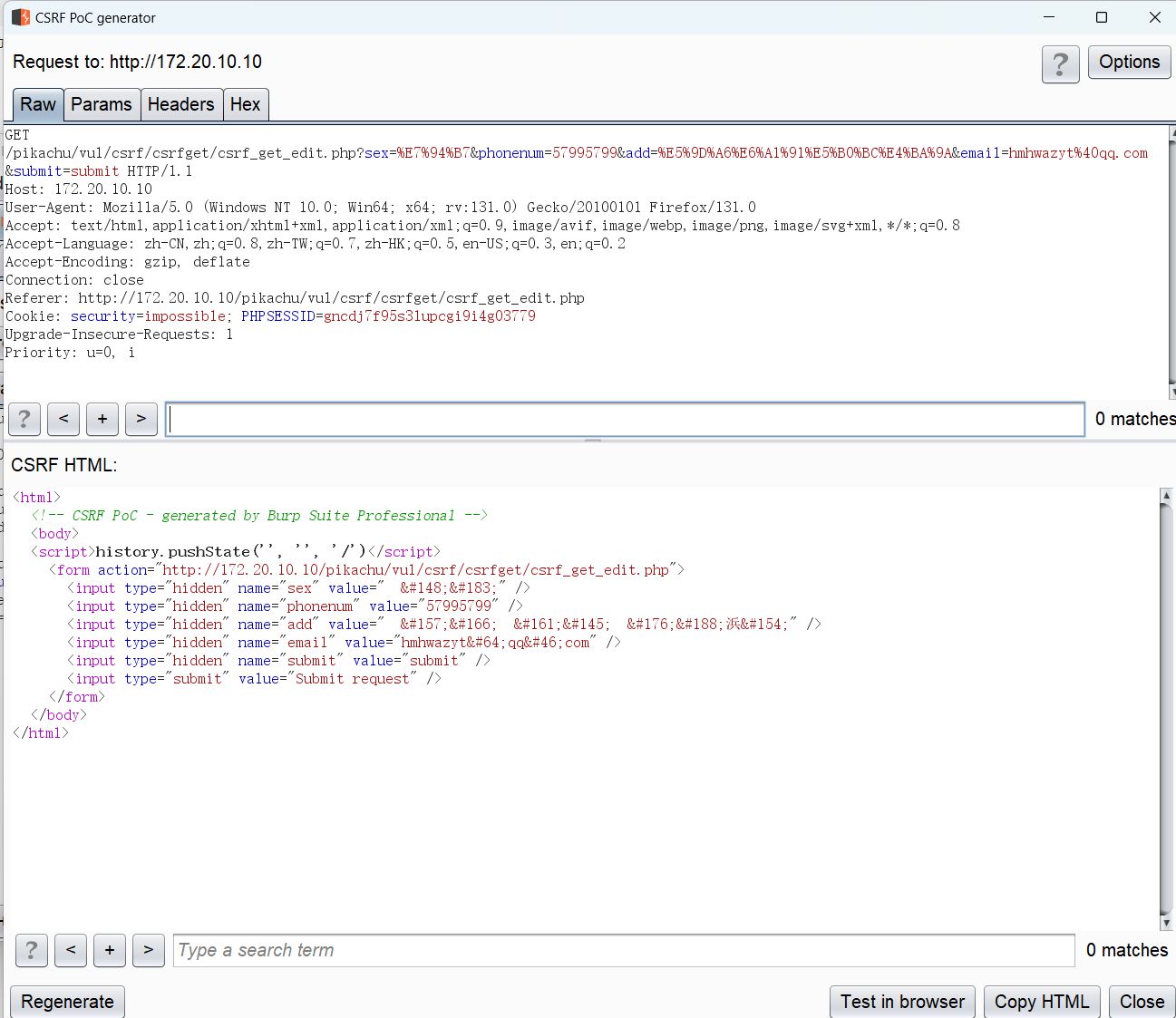Click the Referer header line
The height and width of the screenshot is (1018, 1176).
click(295, 298)
